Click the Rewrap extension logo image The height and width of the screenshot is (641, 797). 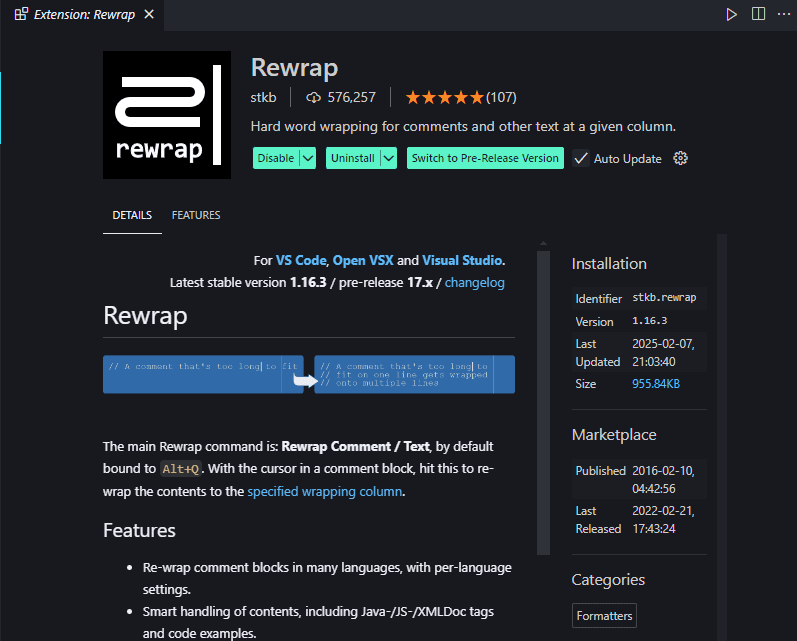click(167, 115)
